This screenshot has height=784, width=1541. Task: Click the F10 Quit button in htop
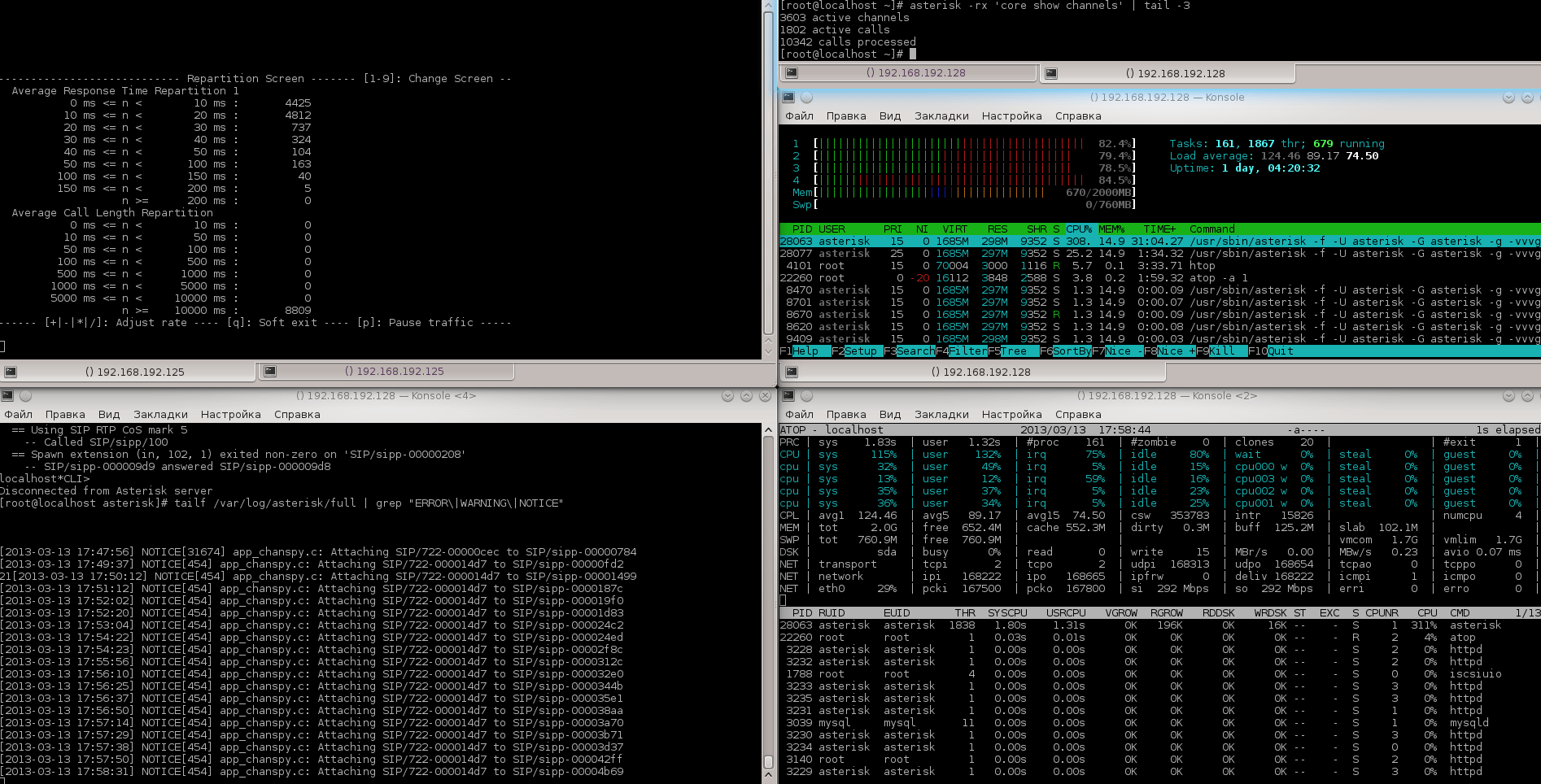click(1273, 351)
